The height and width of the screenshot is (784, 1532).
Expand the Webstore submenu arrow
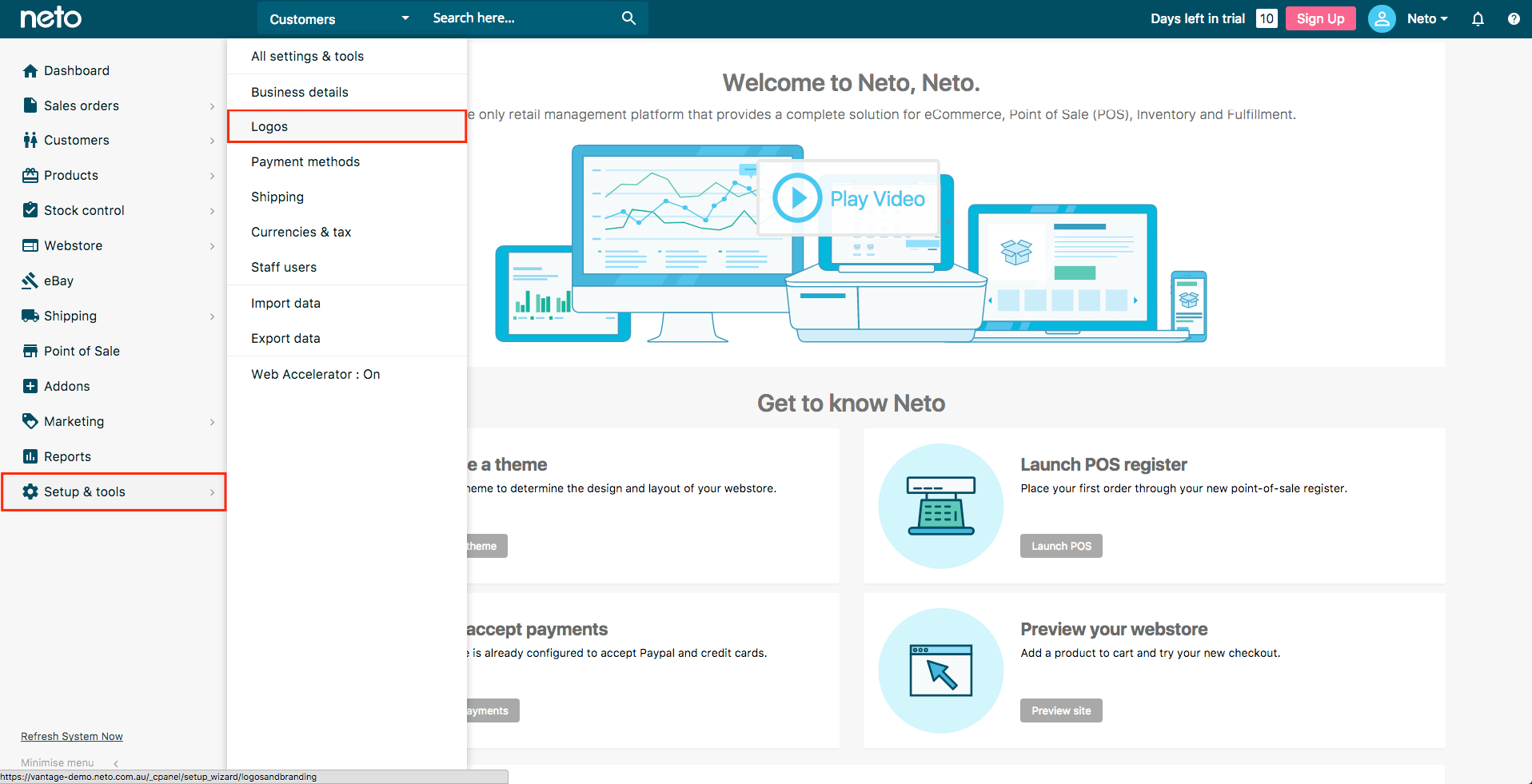(x=212, y=246)
